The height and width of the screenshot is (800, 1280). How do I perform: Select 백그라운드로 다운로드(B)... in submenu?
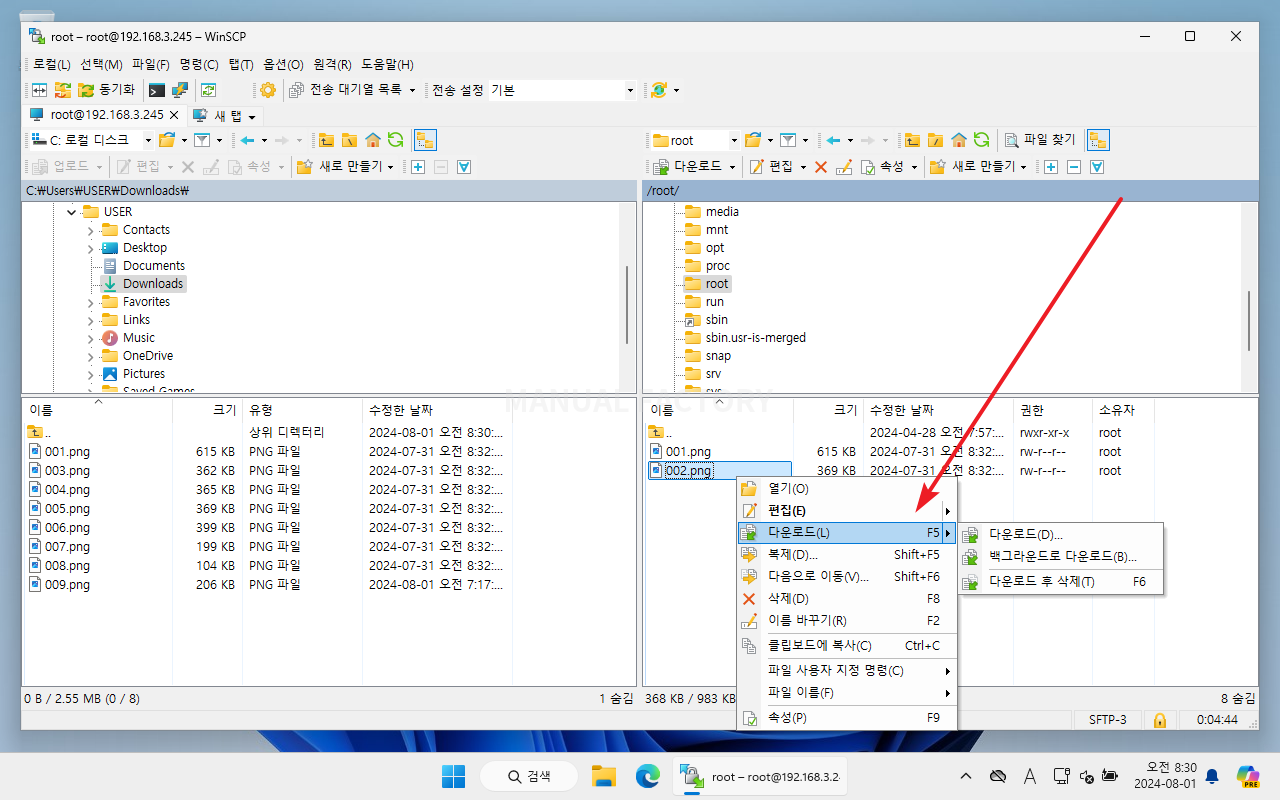1061,557
